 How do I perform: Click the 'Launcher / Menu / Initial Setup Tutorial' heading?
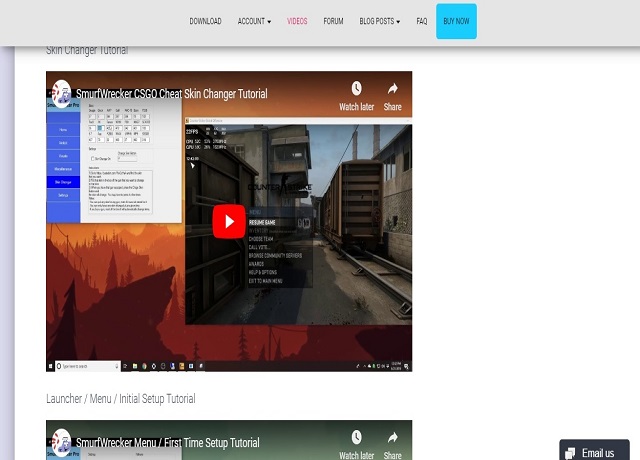(121, 399)
